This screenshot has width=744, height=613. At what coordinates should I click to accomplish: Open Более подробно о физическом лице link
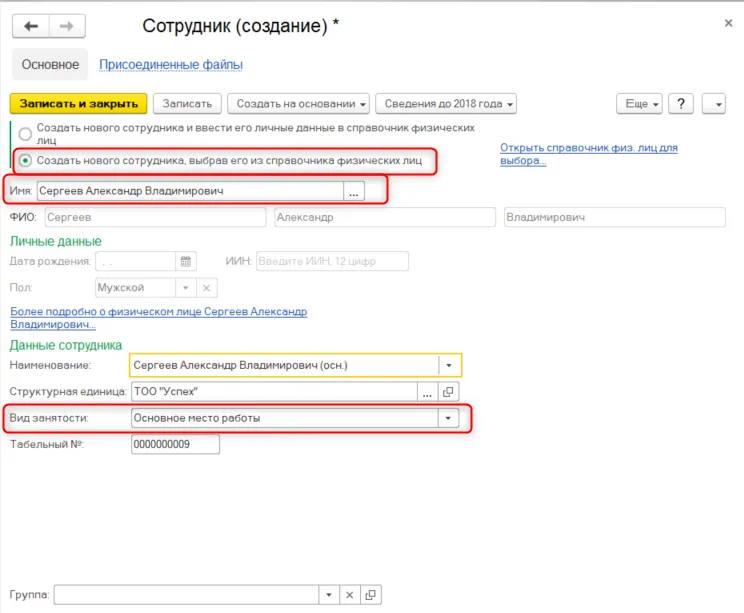click(158, 318)
